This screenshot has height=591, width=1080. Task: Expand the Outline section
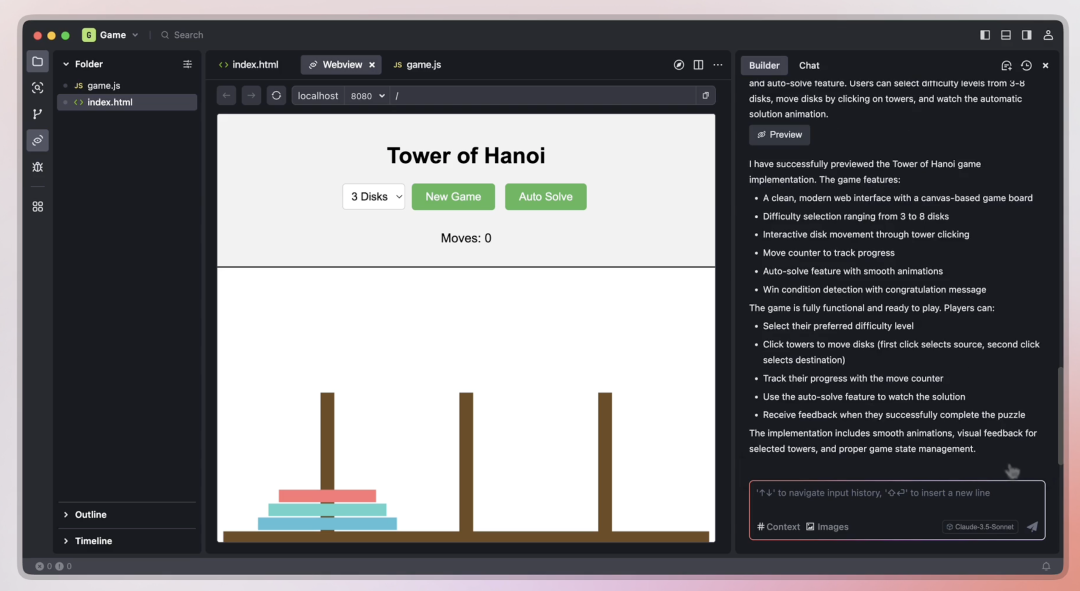[90, 515]
